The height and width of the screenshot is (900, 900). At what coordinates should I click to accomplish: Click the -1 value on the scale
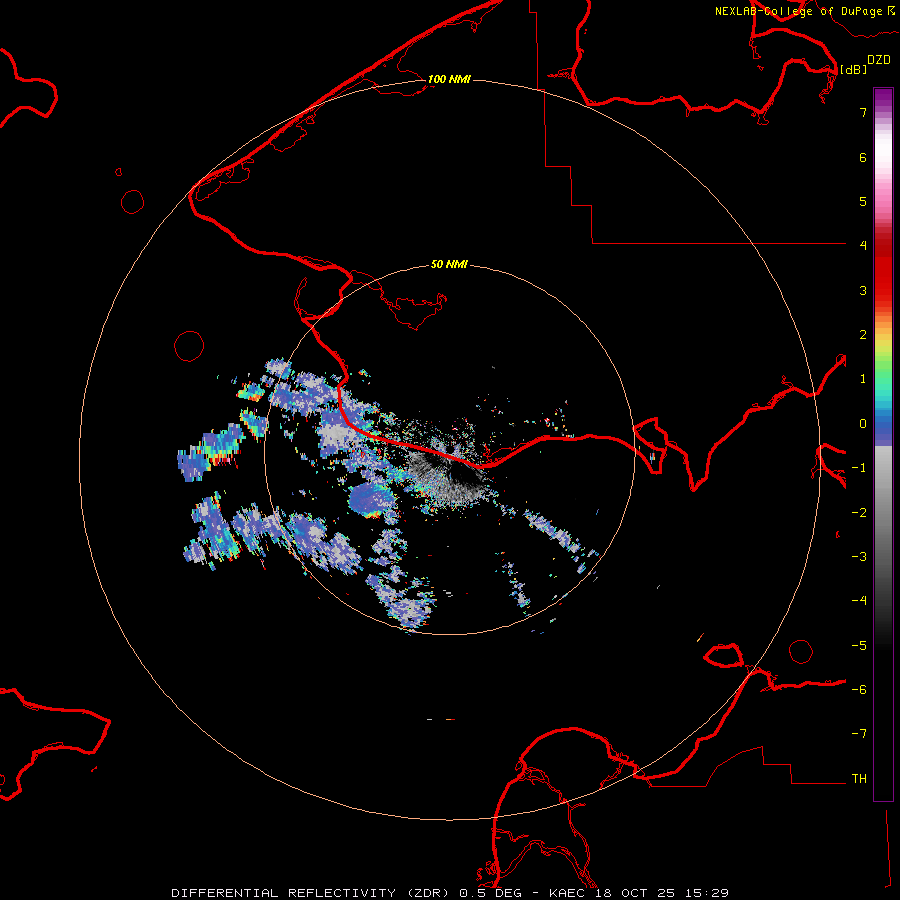coord(859,468)
